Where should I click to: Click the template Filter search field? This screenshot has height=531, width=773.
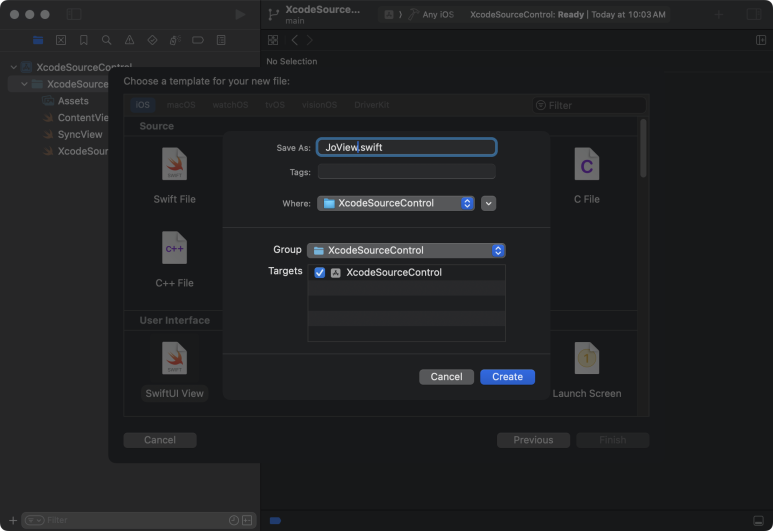[x=589, y=106]
